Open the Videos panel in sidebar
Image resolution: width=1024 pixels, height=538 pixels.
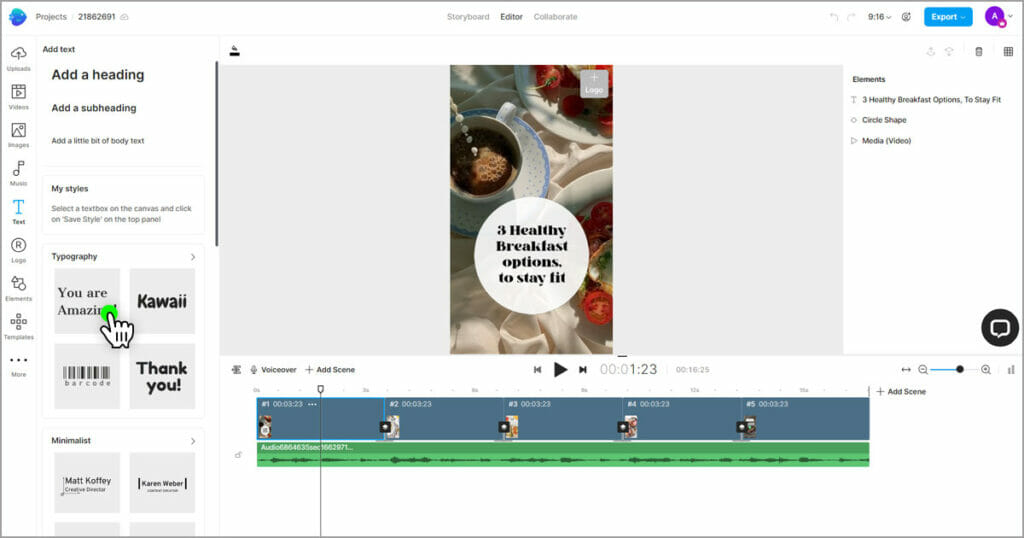pos(18,97)
